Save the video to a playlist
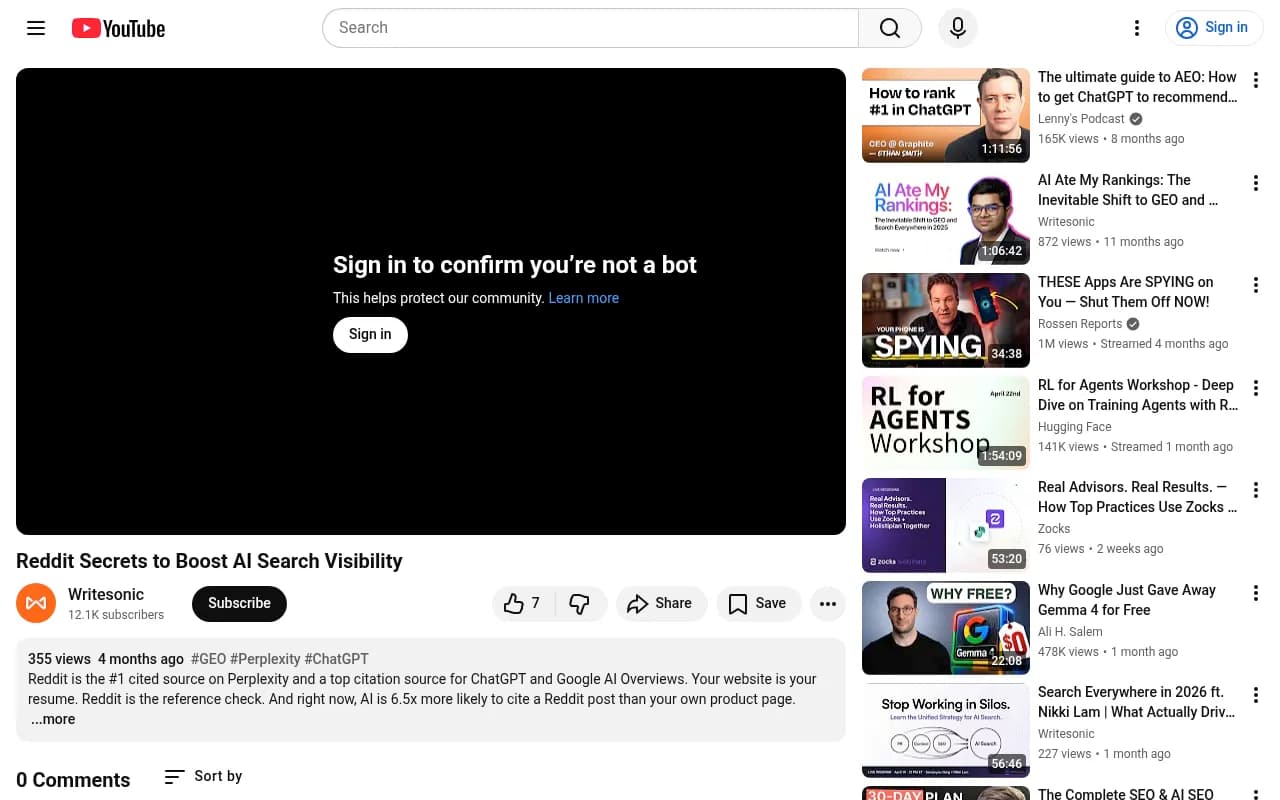 point(758,603)
